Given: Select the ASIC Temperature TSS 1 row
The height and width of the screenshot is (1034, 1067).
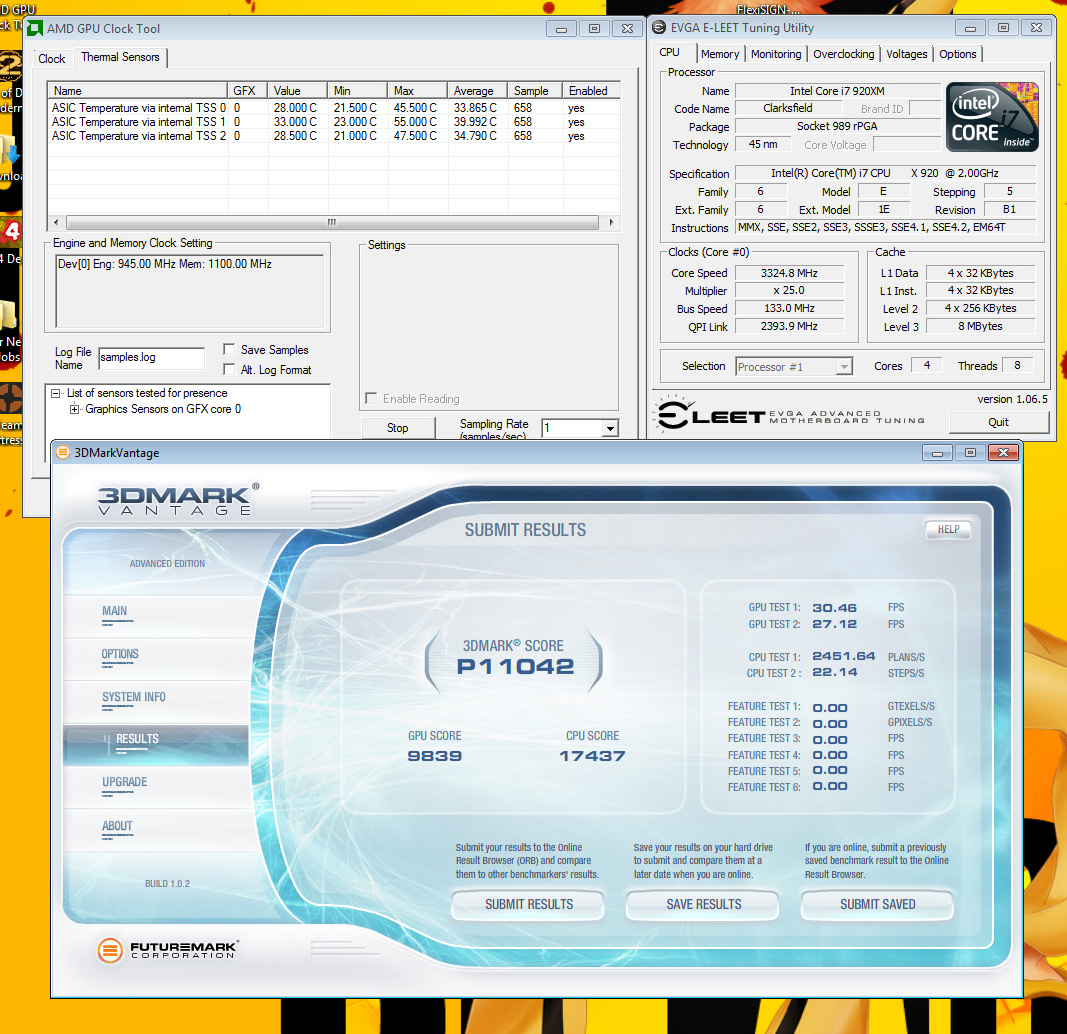Looking at the screenshot, I should pyautogui.click(x=333, y=122).
